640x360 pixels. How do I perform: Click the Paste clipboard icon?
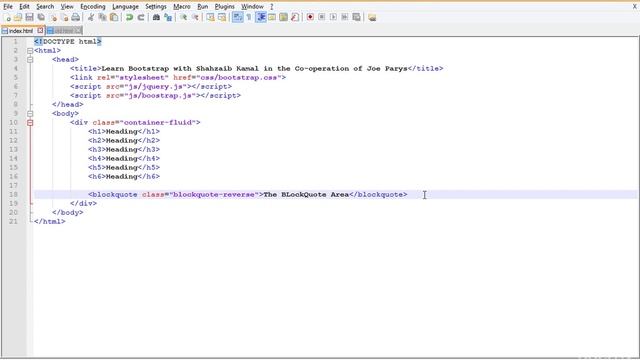(114, 17)
